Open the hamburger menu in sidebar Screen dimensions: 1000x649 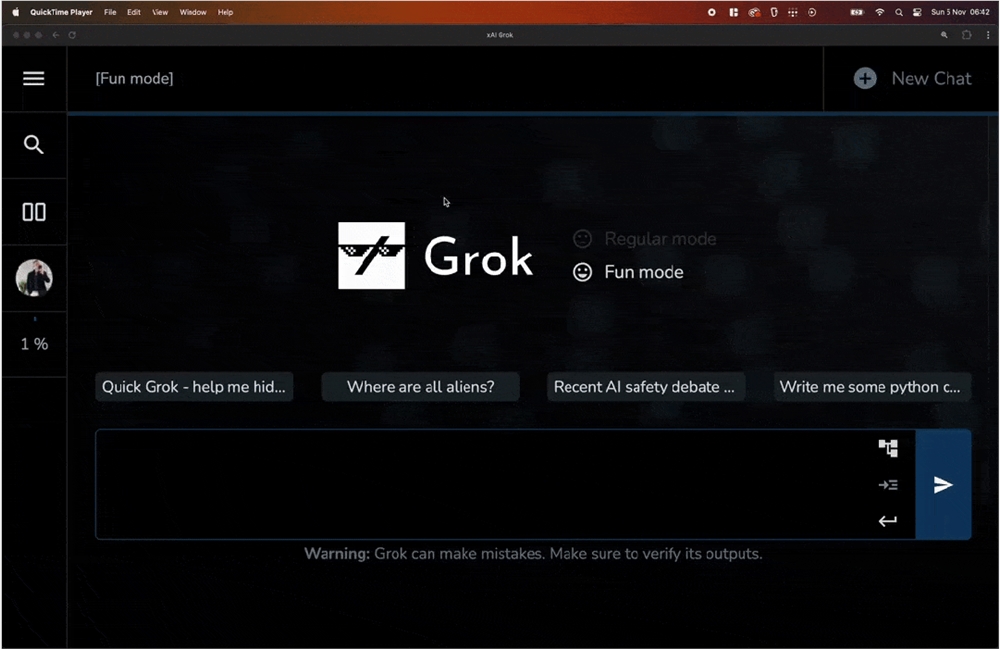[34, 78]
